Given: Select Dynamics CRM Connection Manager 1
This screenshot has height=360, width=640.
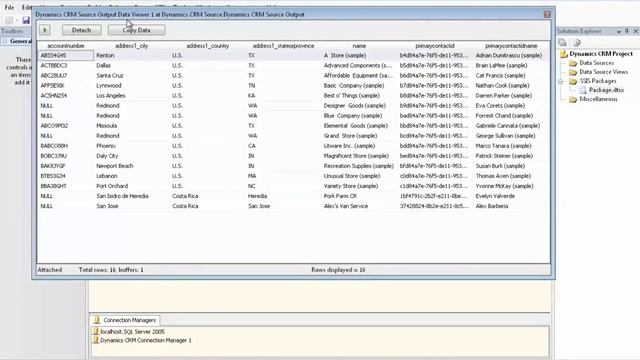Looking at the screenshot, I should tap(142, 340).
